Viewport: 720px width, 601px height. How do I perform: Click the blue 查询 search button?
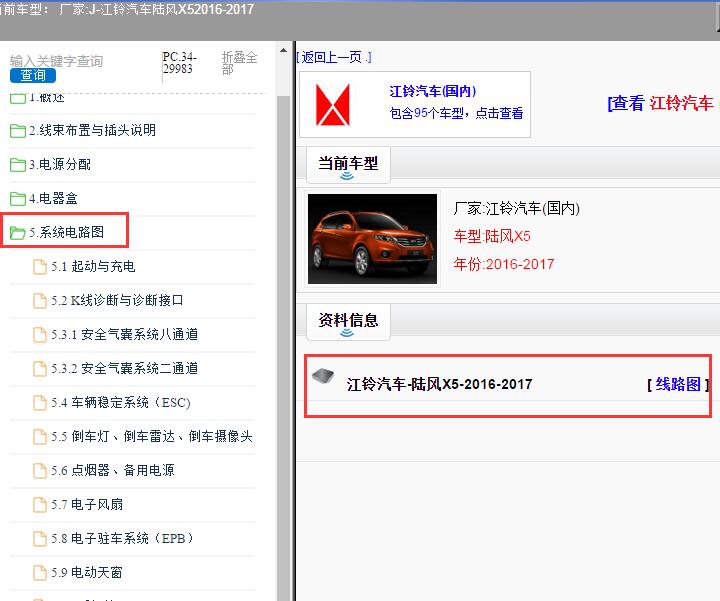[33, 75]
